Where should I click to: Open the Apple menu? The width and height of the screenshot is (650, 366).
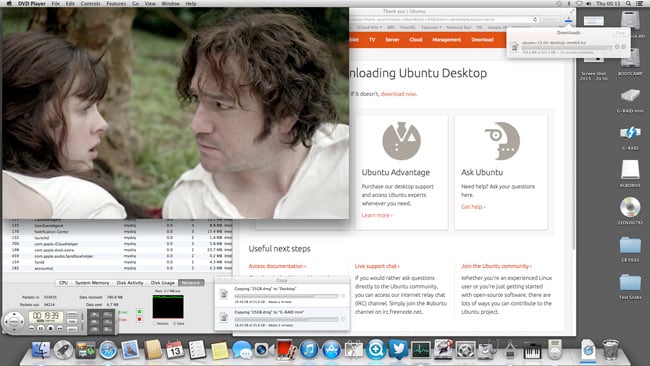click(8, 3)
